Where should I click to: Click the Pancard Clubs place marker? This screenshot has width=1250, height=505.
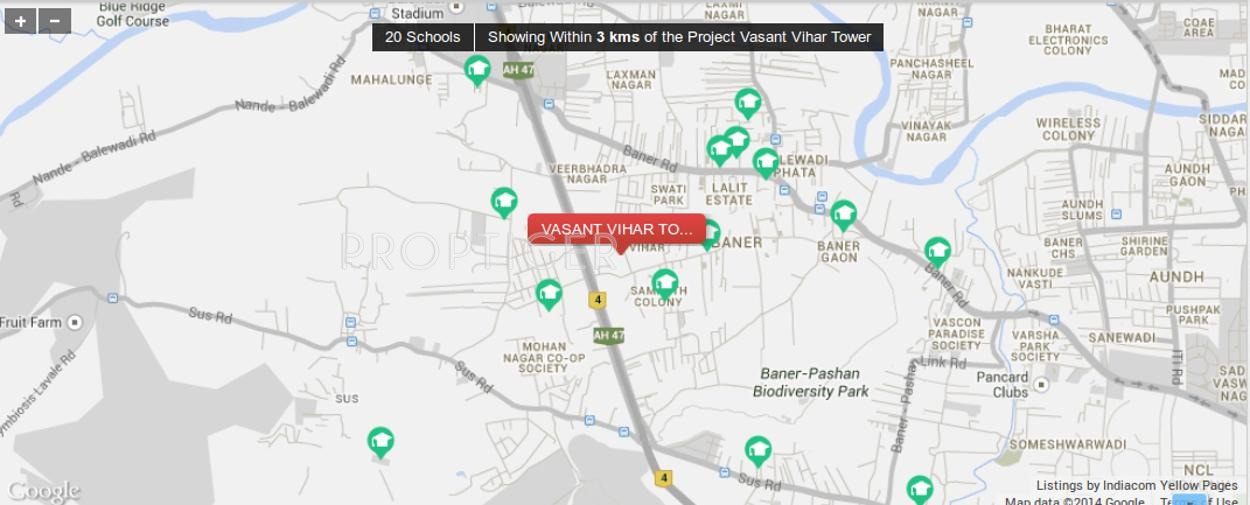click(x=1041, y=384)
